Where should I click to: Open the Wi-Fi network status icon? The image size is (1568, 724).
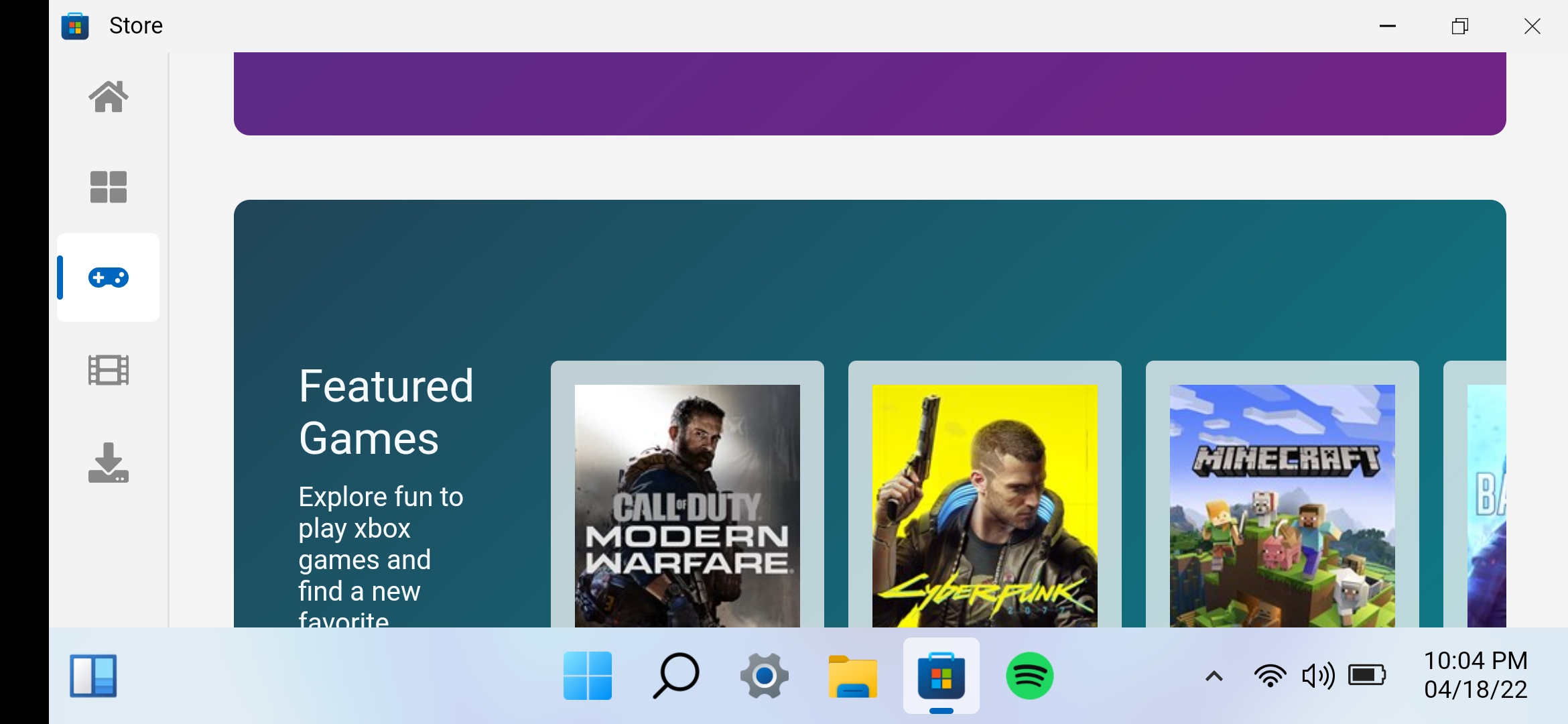(x=1270, y=676)
